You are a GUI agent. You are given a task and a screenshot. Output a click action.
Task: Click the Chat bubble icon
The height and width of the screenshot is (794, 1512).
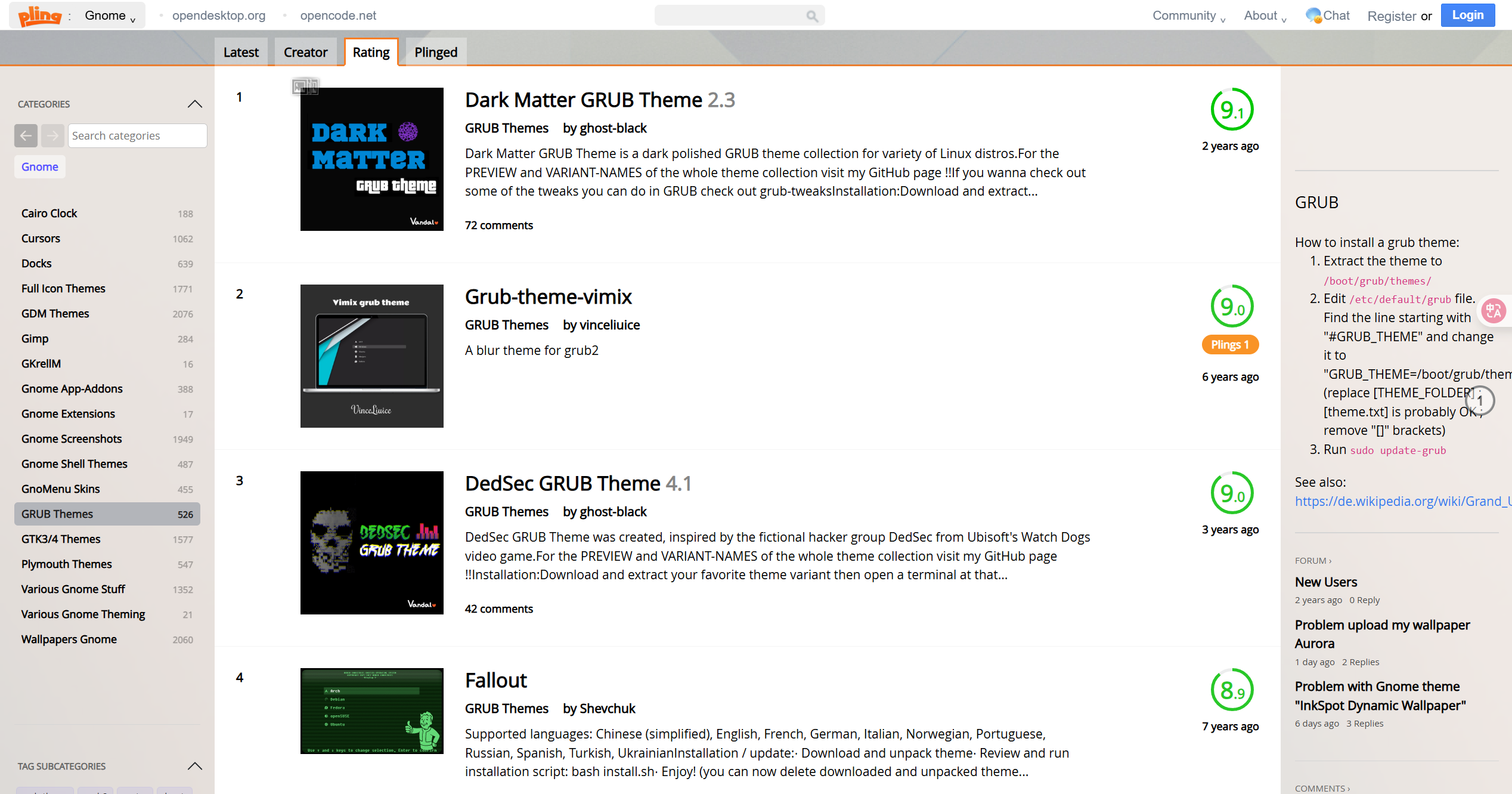(x=1313, y=16)
